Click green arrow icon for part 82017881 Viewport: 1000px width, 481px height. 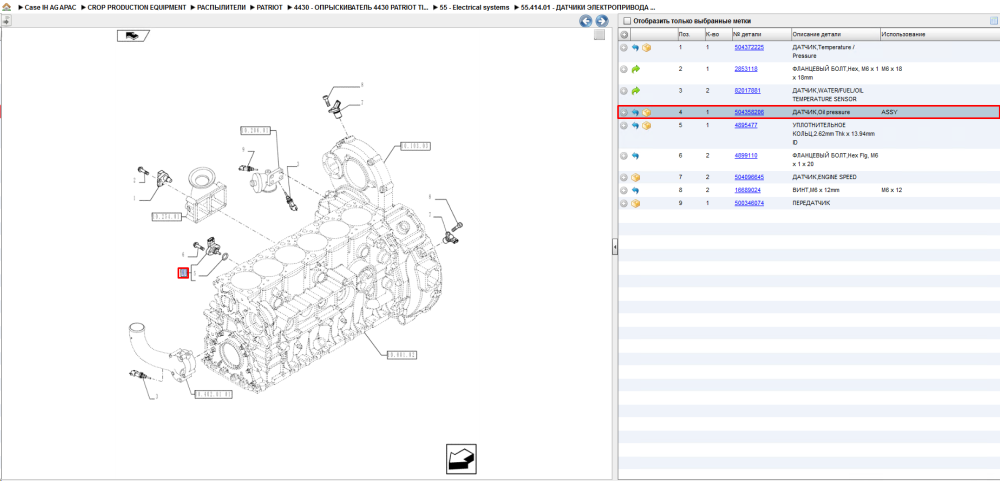click(x=635, y=91)
